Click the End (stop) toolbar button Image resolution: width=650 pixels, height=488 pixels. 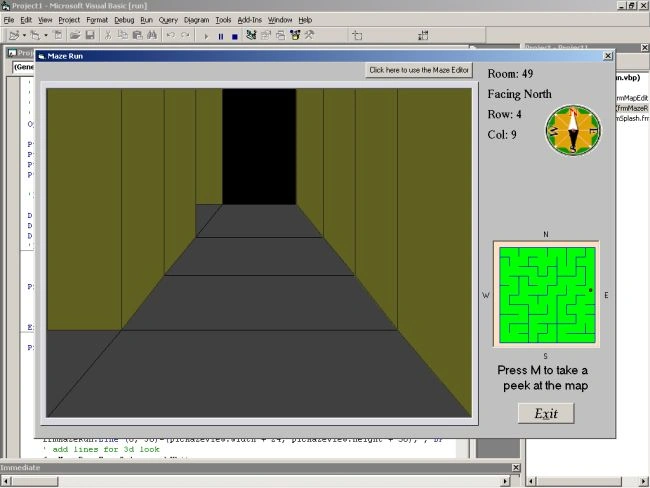pos(235,36)
